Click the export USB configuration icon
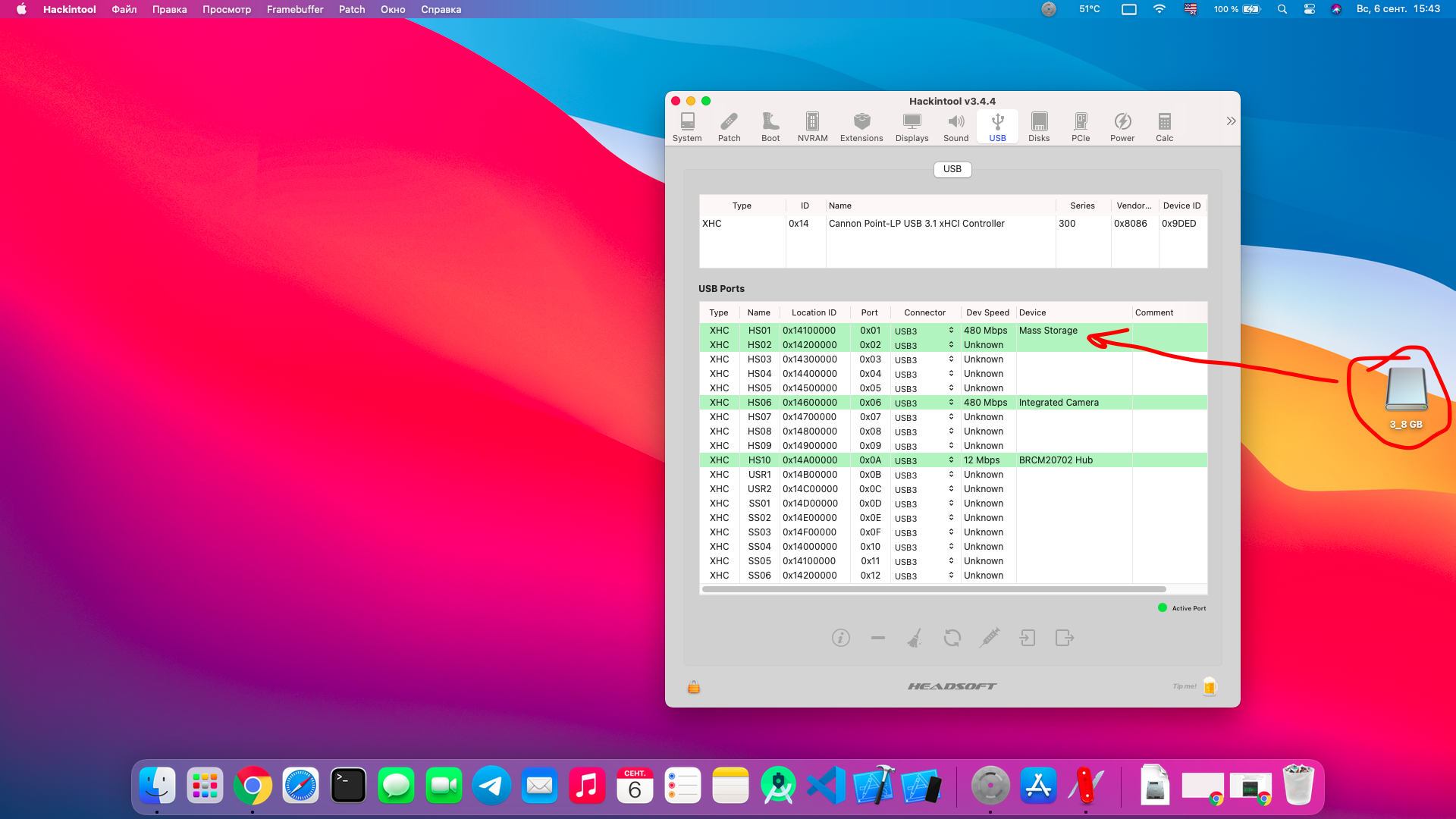The height and width of the screenshot is (819, 1456). click(x=1065, y=638)
